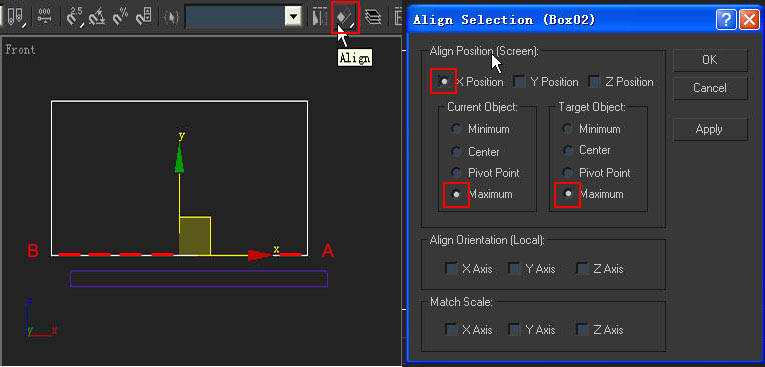
Task: Toggle the Percent Snap magnet icon
Action: (121, 18)
